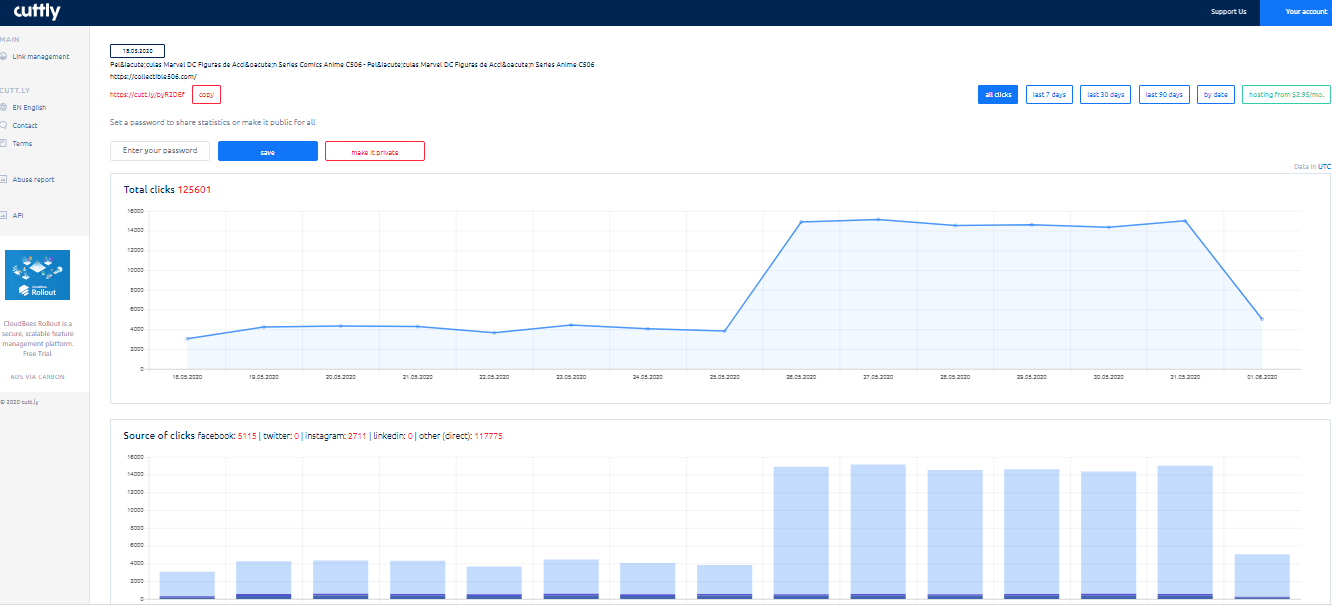Switch to last 30 days view
This screenshot has height=611, width=1332.
pos(1106,95)
